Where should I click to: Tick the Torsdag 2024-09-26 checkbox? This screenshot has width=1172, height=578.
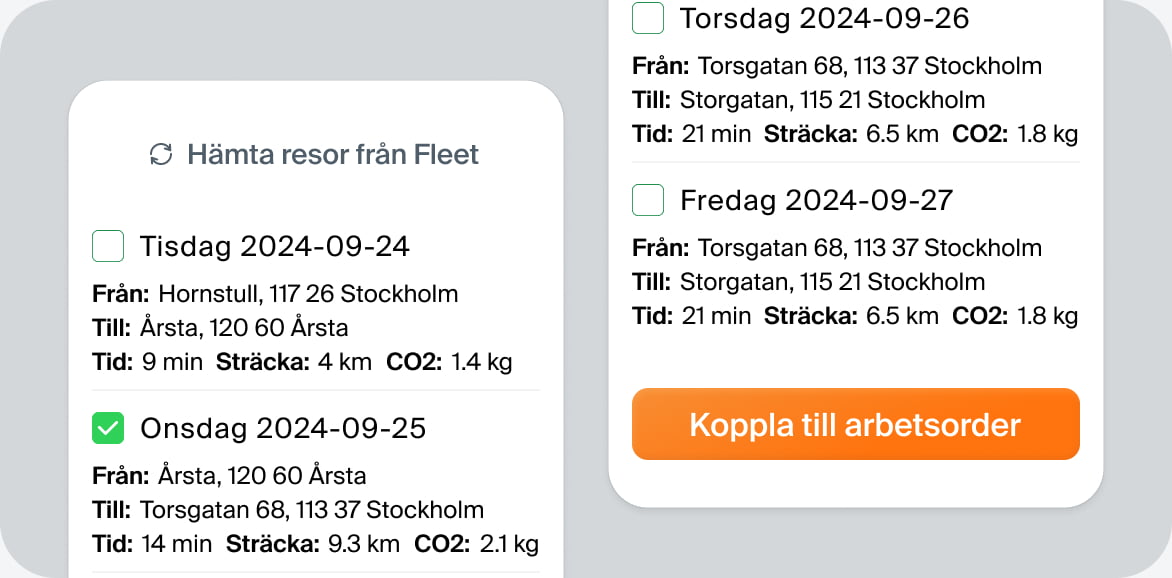pyautogui.click(x=648, y=18)
